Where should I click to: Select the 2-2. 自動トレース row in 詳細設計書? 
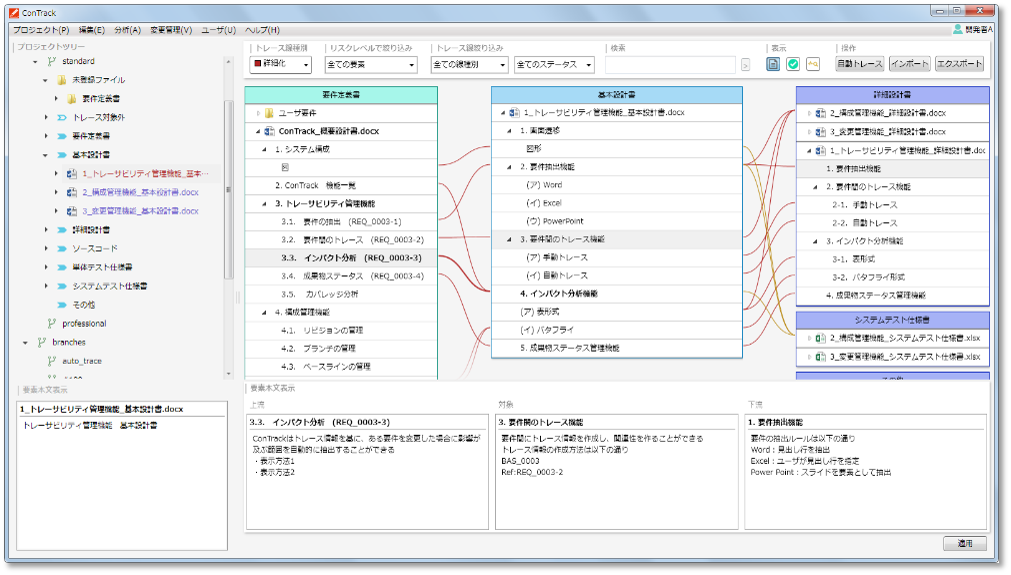tap(892, 223)
